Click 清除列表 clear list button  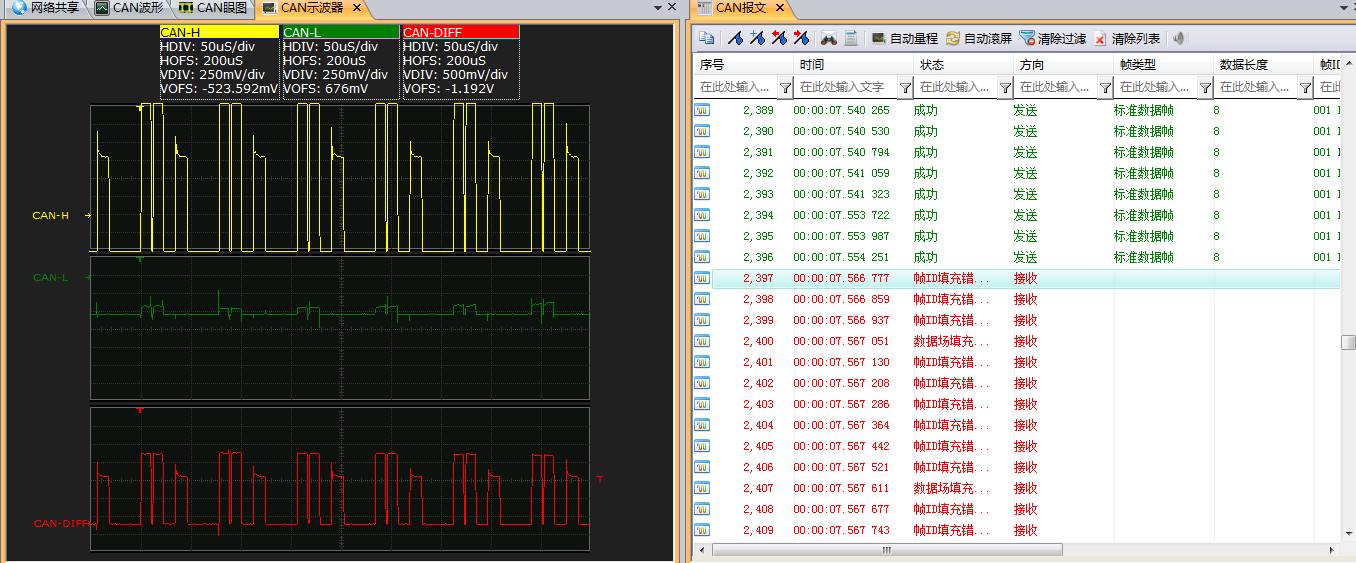pos(1127,39)
